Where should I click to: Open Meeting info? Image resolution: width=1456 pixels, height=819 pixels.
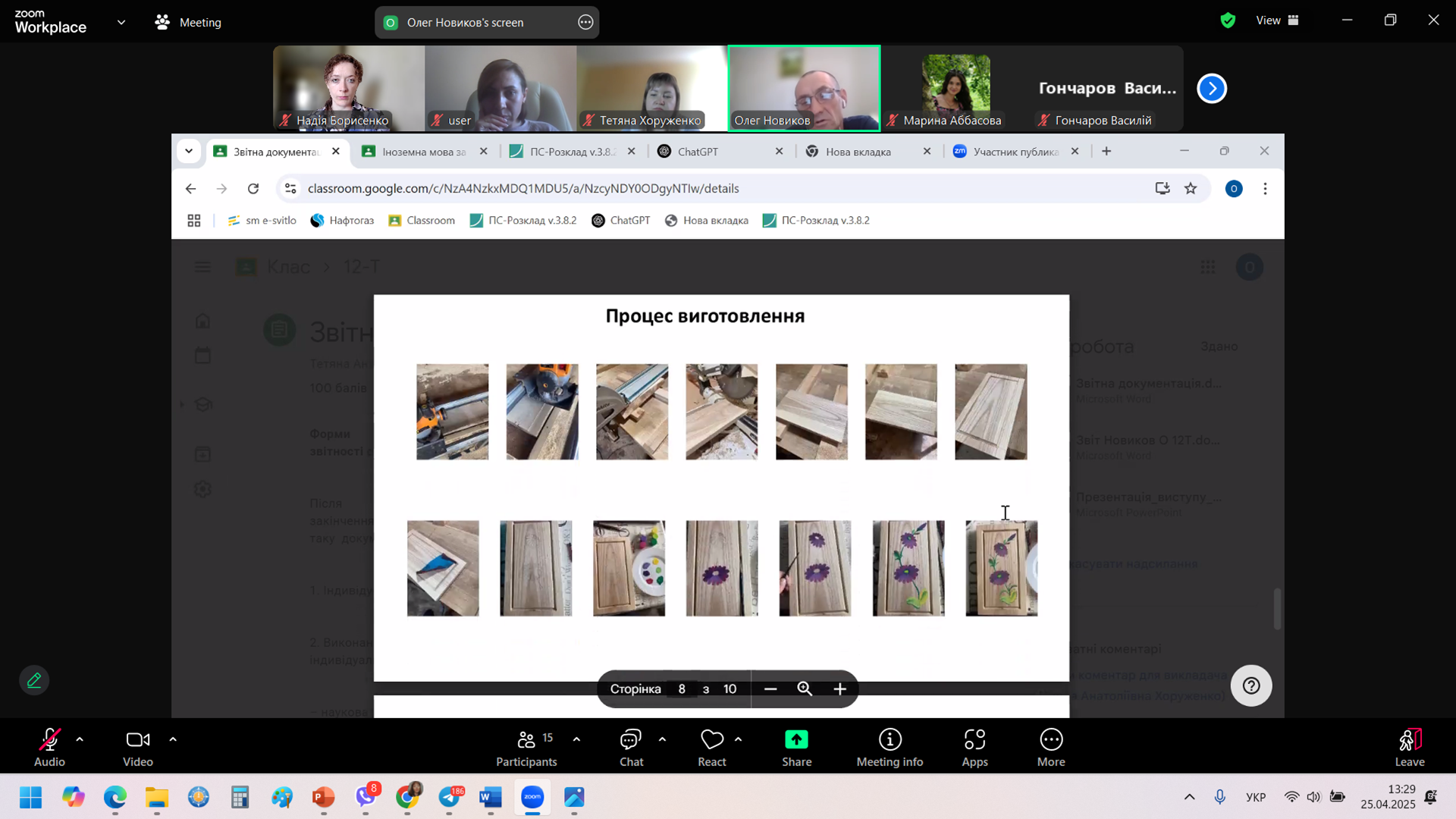890,748
